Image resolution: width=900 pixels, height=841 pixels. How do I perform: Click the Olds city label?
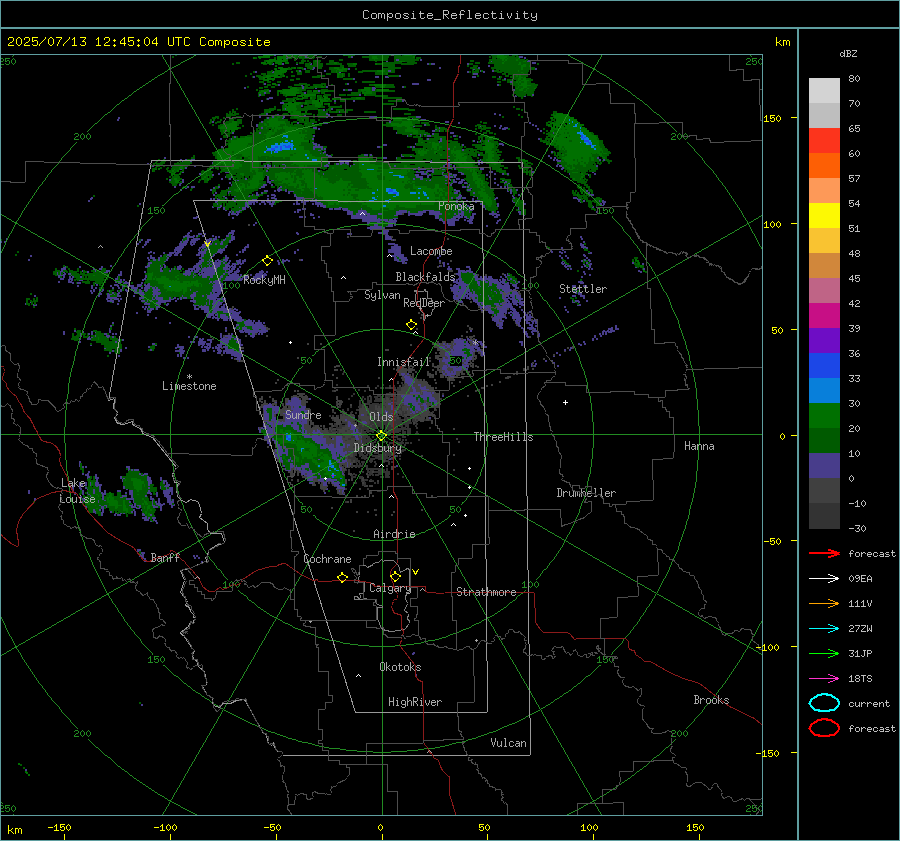point(381,417)
